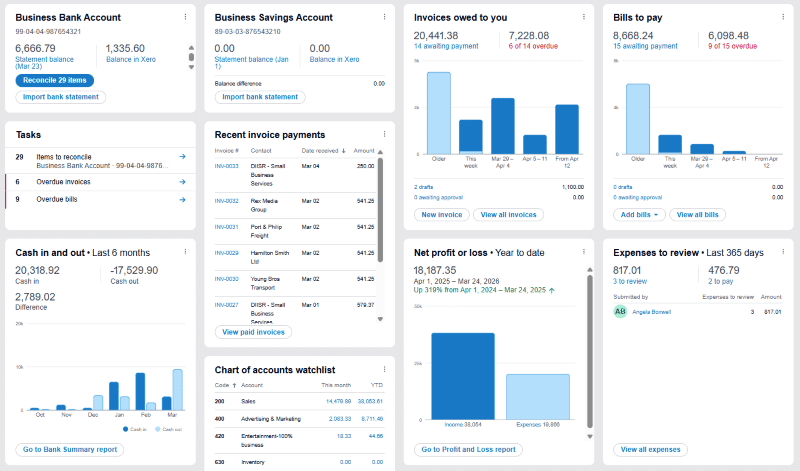Click the Mar 29 – Apr 4 invoices bar
Image resolution: width=800 pixels, height=471 pixels.
tap(503, 126)
